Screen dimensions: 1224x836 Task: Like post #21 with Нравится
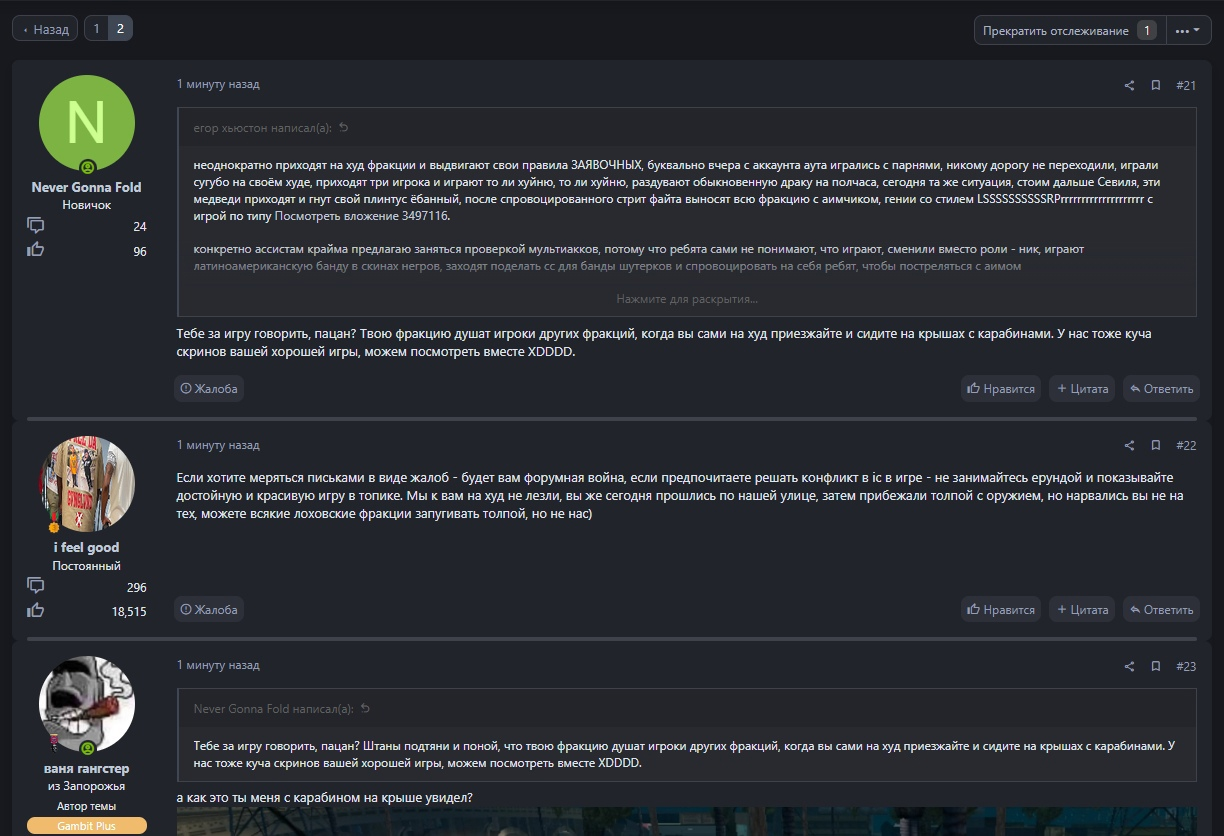pos(1000,389)
